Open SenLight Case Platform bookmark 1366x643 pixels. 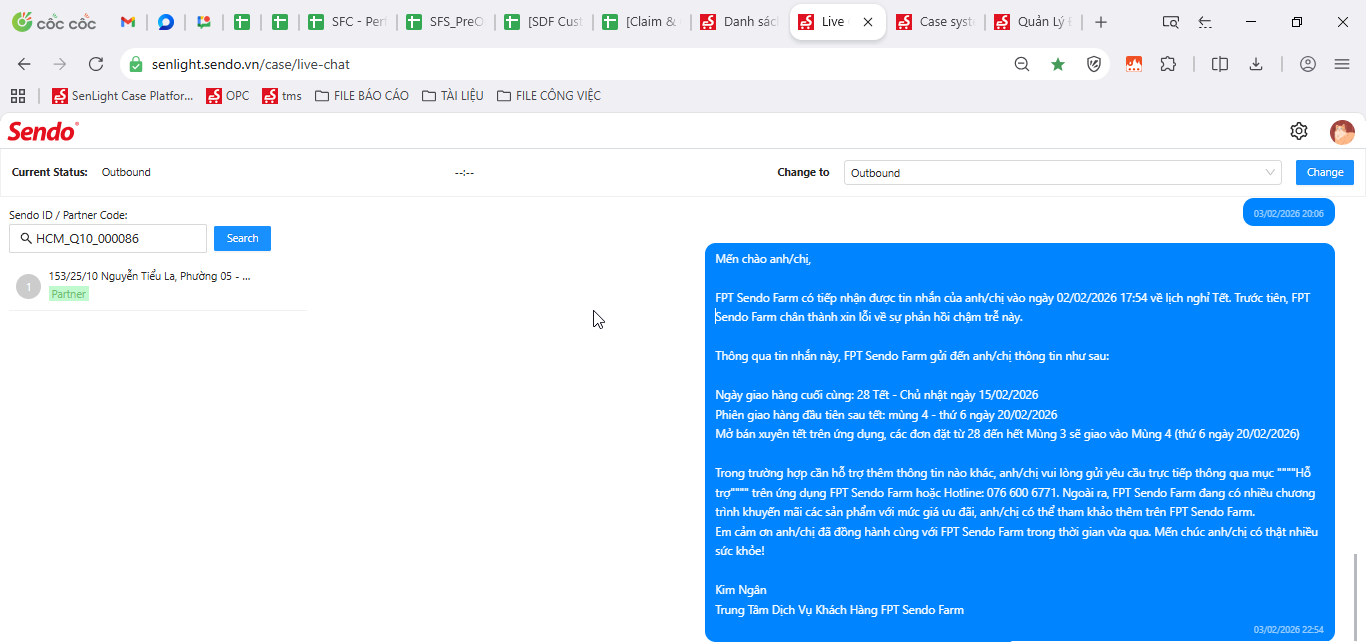[x=122, y=96]
